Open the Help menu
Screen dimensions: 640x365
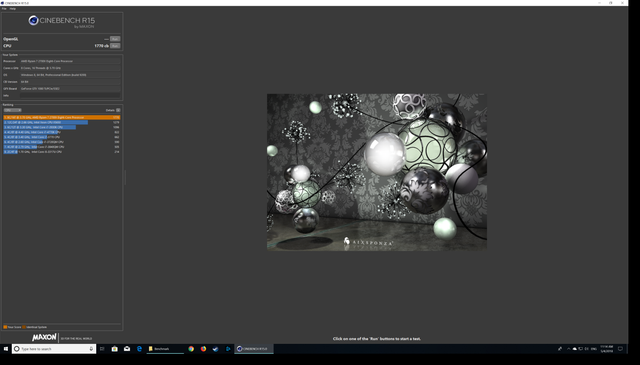coord(13,9)
